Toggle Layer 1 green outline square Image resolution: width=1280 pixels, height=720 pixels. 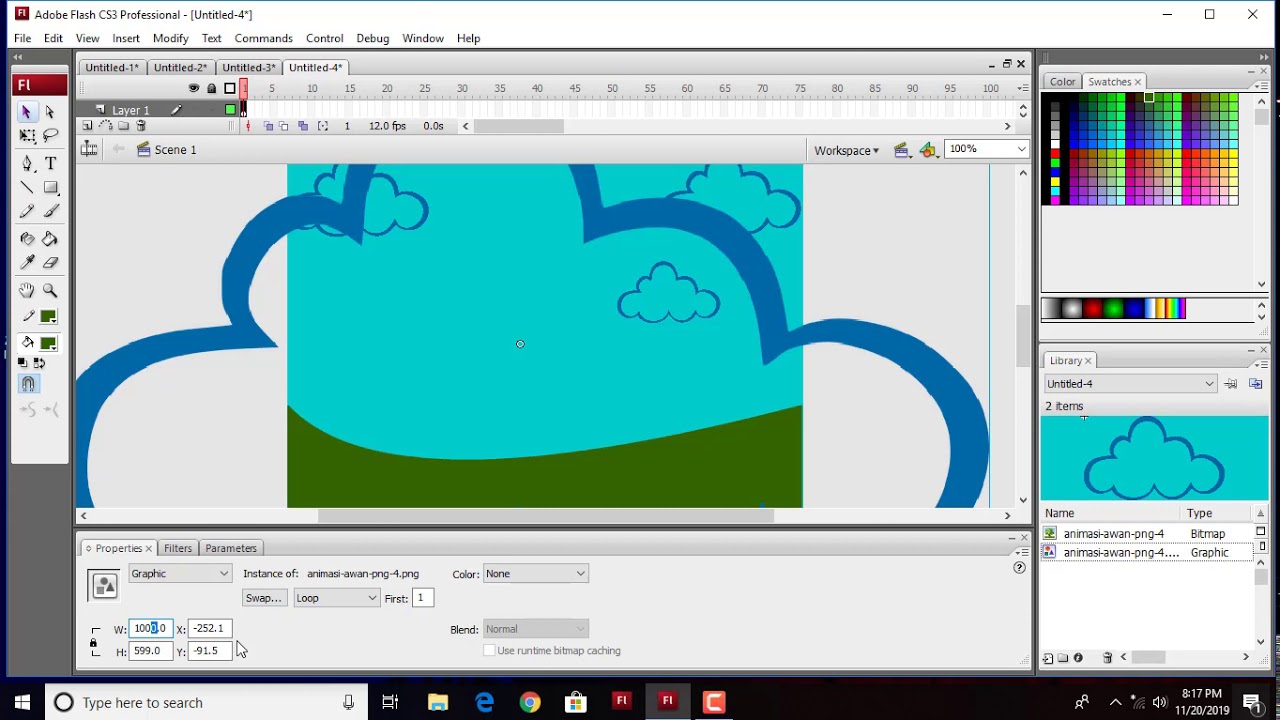click(x=230, y=110)
